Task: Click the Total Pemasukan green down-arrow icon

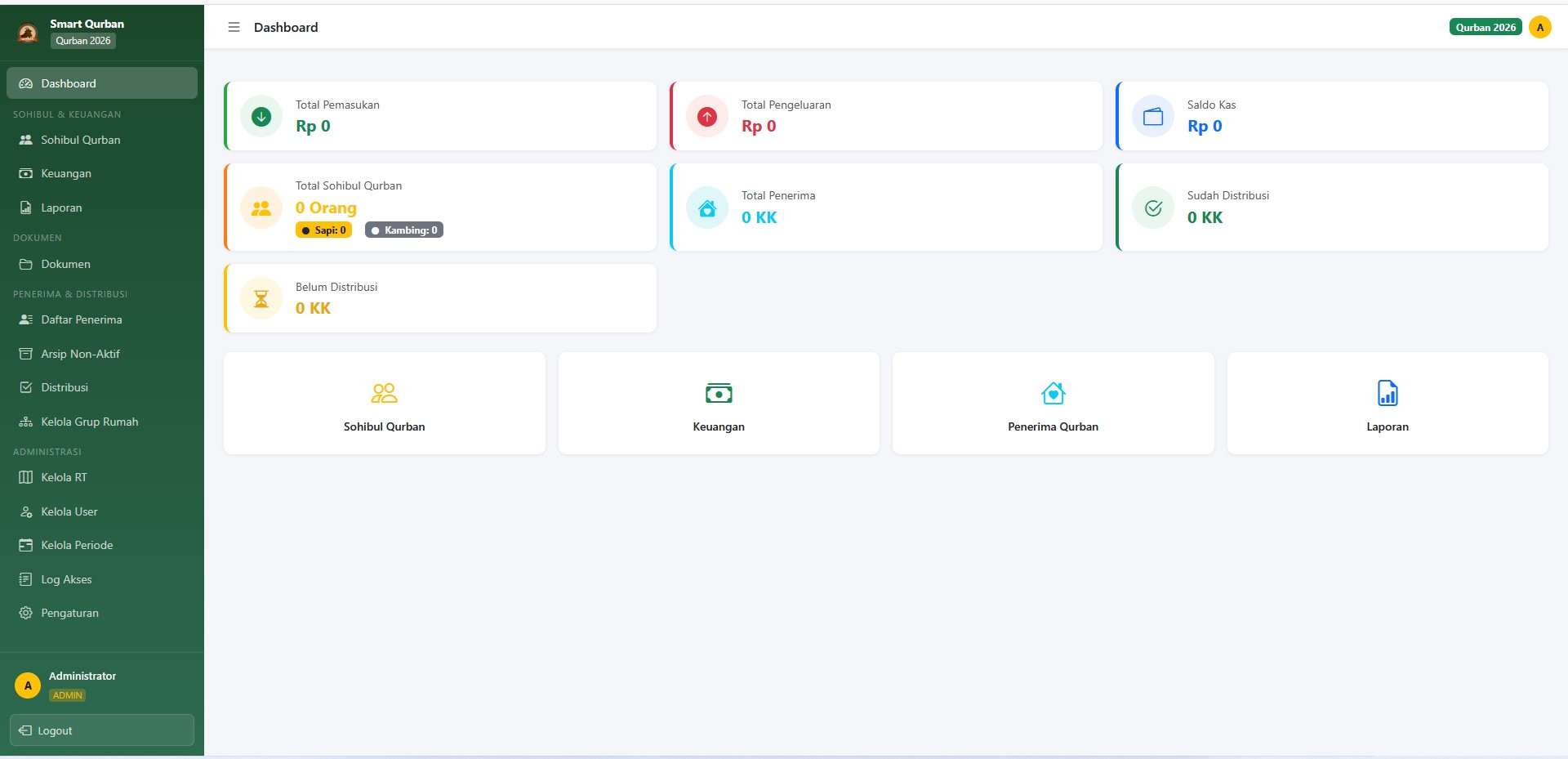Action: click(261, 117)
